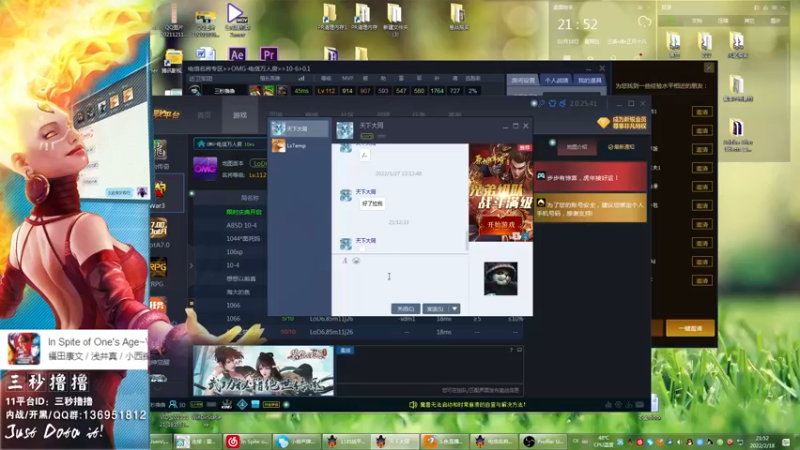Click the mail icon at platform bottom right
800x450 pixels.
point(640,405)
